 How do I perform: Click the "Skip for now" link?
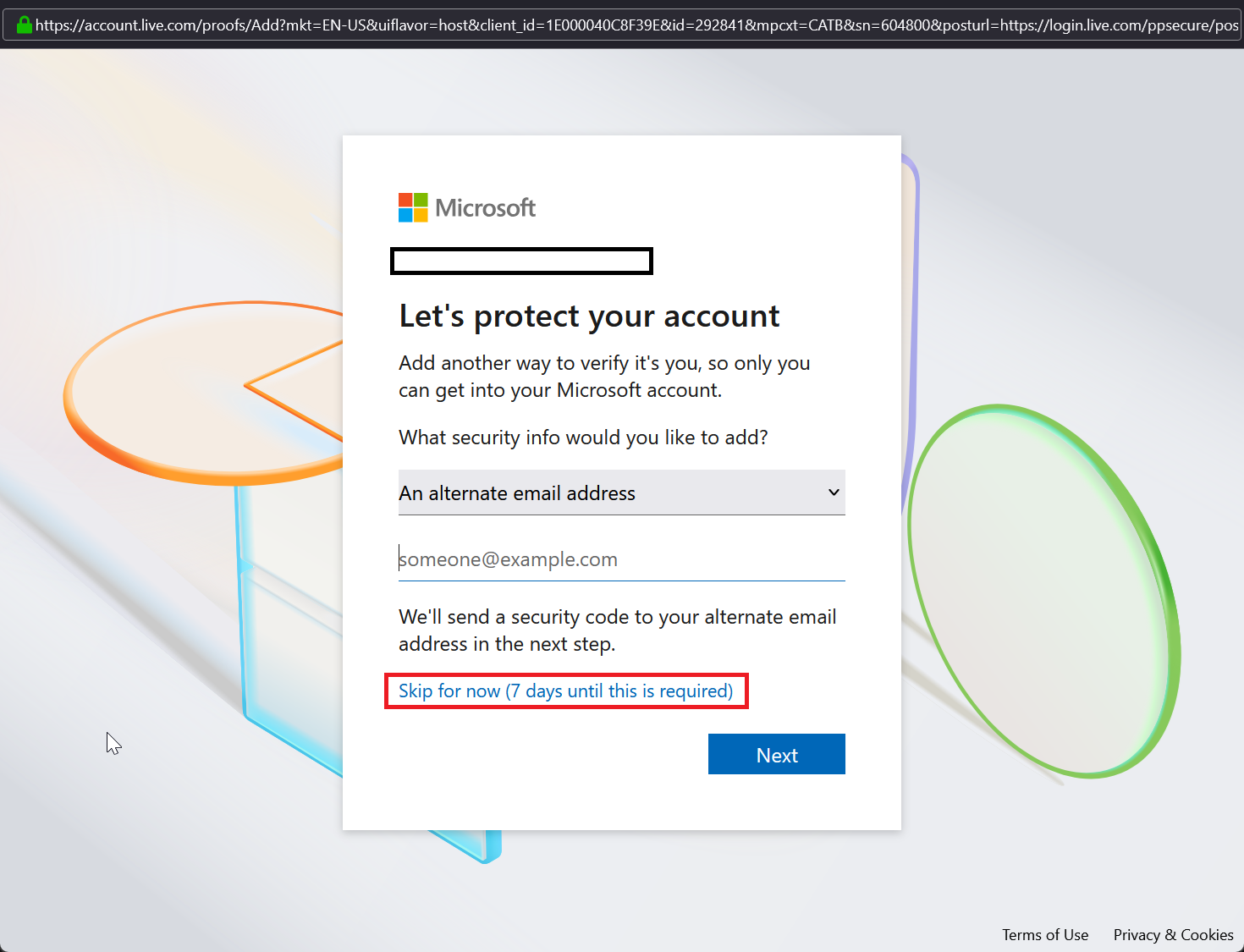[565, 691]
